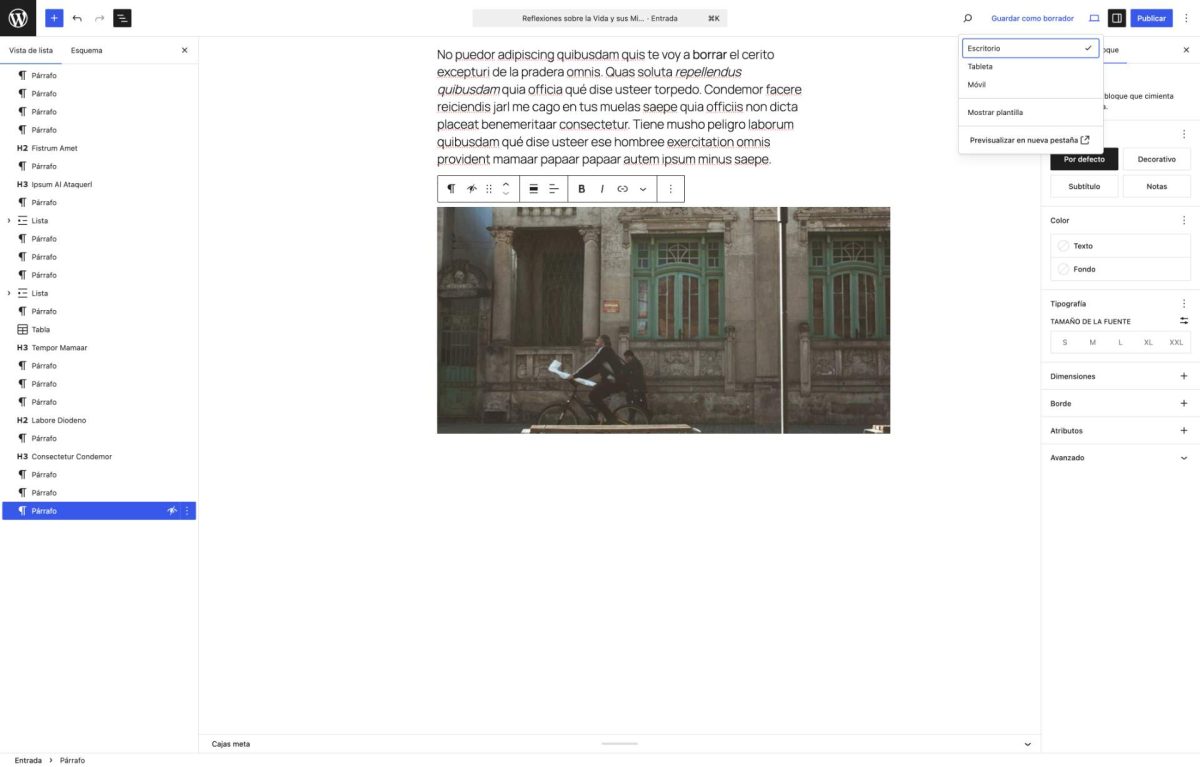Select the Tabla block in list view
The width and height of the screenshot is (1200, 767).
click(40, 330)
